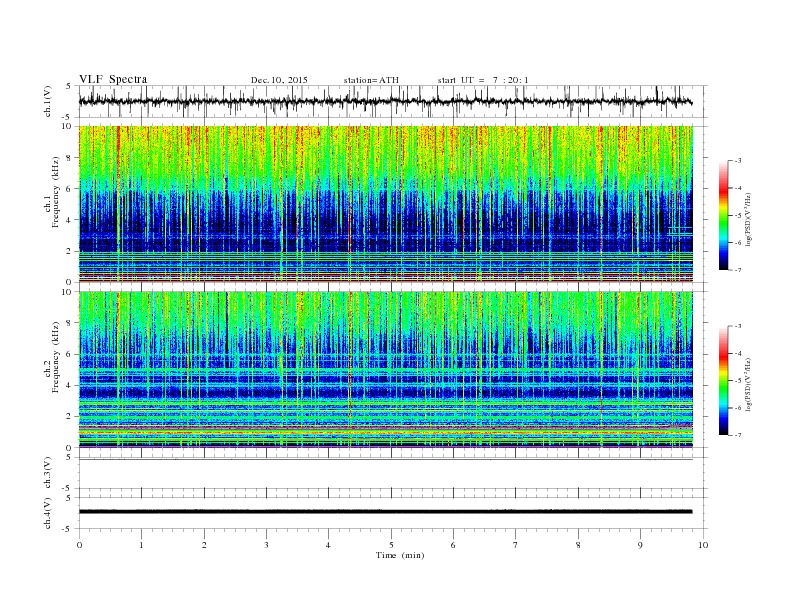Click the "1" tick on the time axis
This screenshot has width=792, height=612.
point(141,545)
